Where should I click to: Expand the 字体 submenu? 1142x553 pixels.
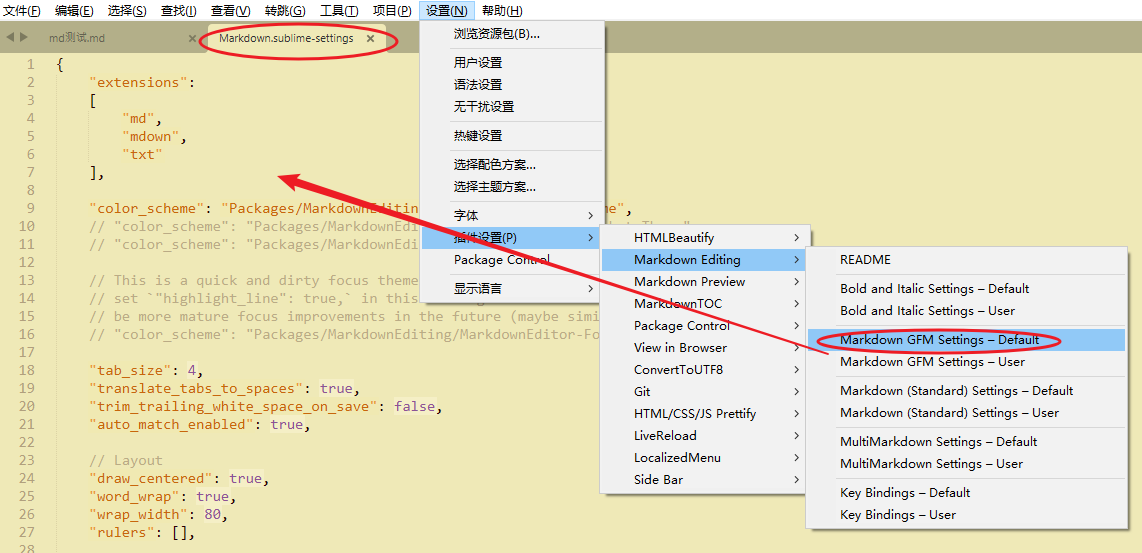pos(513,216)
